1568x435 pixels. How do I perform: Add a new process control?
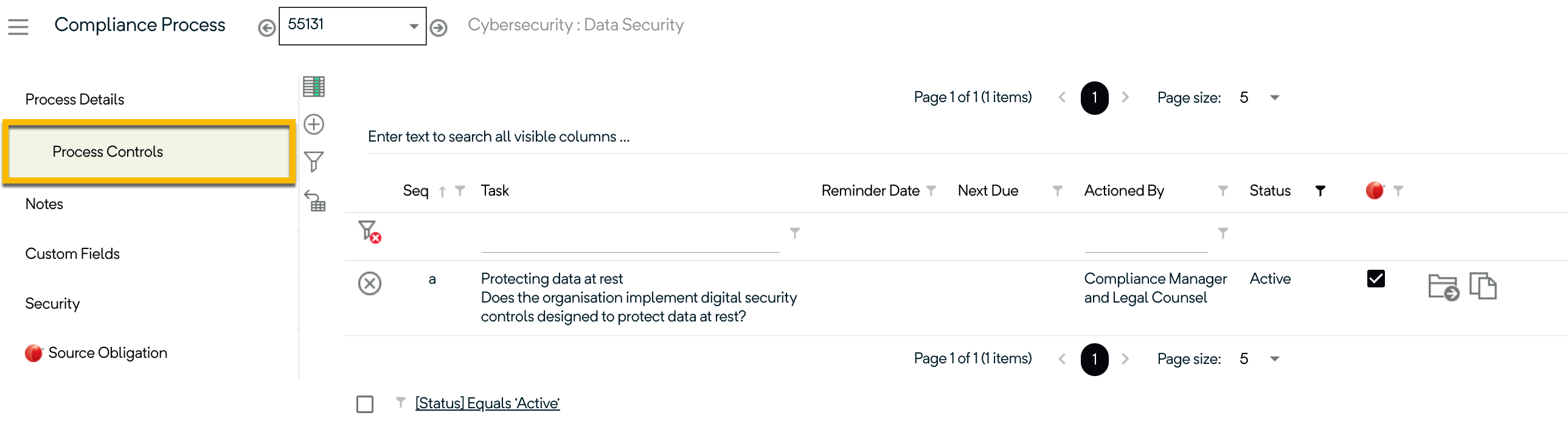tap(313, 125)
